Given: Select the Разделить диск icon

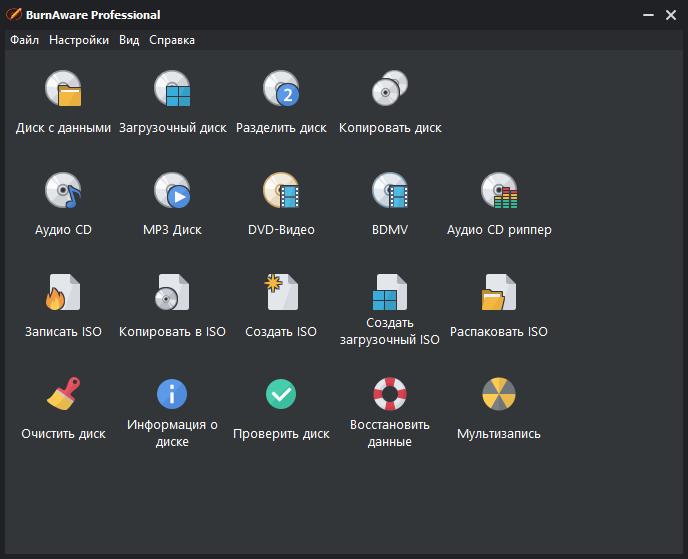Looking at the screenshot, I should coord(281,90).
